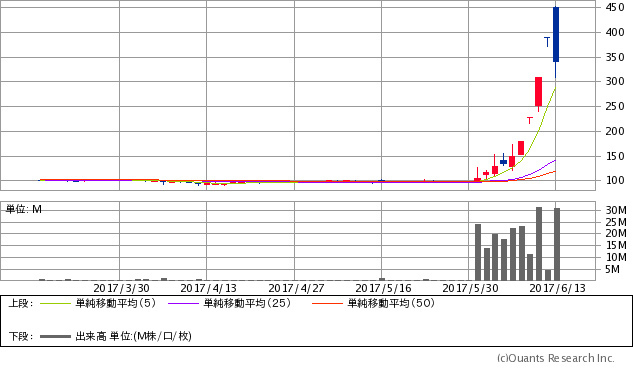633x370 pixels.
Task: Click the 2017/3/30 date label
Action: click(121, 288)
